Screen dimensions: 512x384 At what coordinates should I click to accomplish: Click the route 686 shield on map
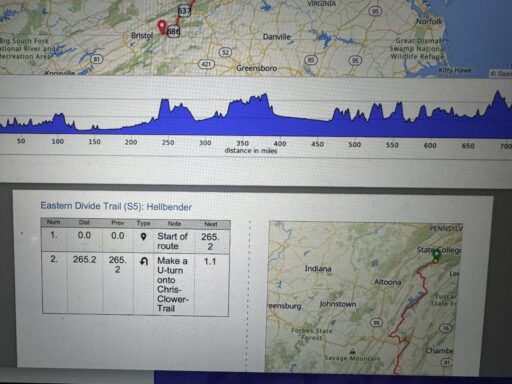pos(173,32)
